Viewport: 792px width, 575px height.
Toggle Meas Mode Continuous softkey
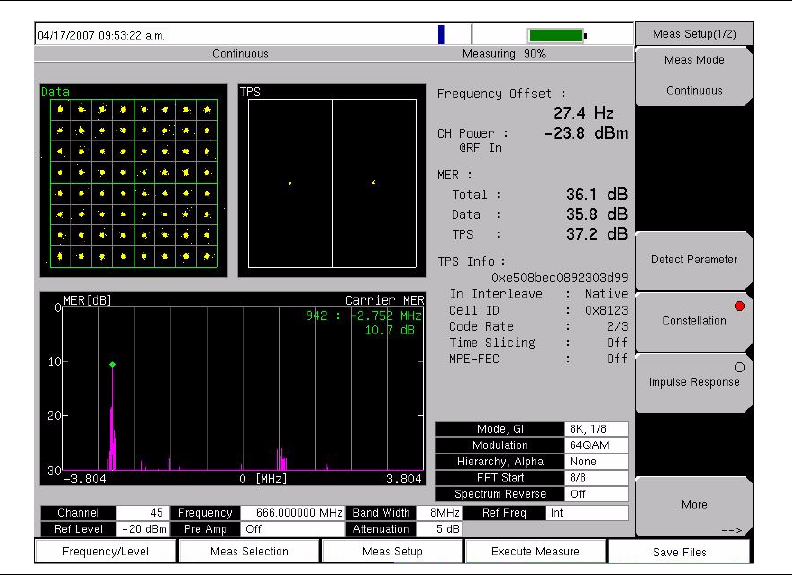(x=694, y=75)
